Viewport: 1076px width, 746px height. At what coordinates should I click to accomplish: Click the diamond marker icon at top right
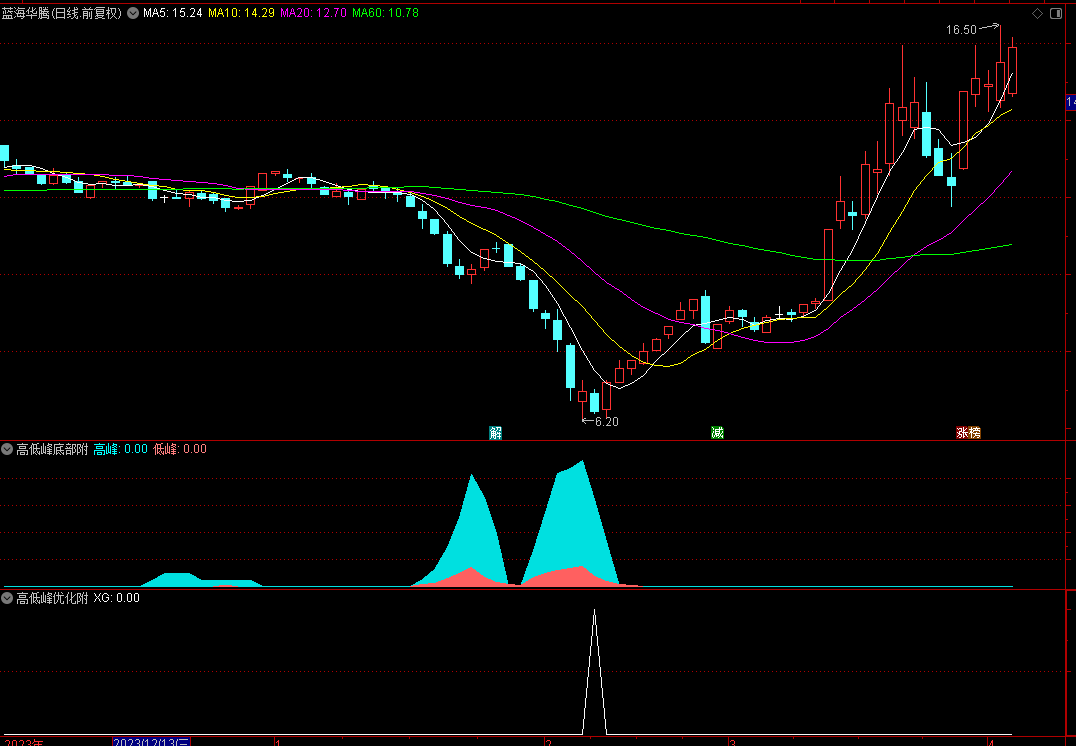1038,14
